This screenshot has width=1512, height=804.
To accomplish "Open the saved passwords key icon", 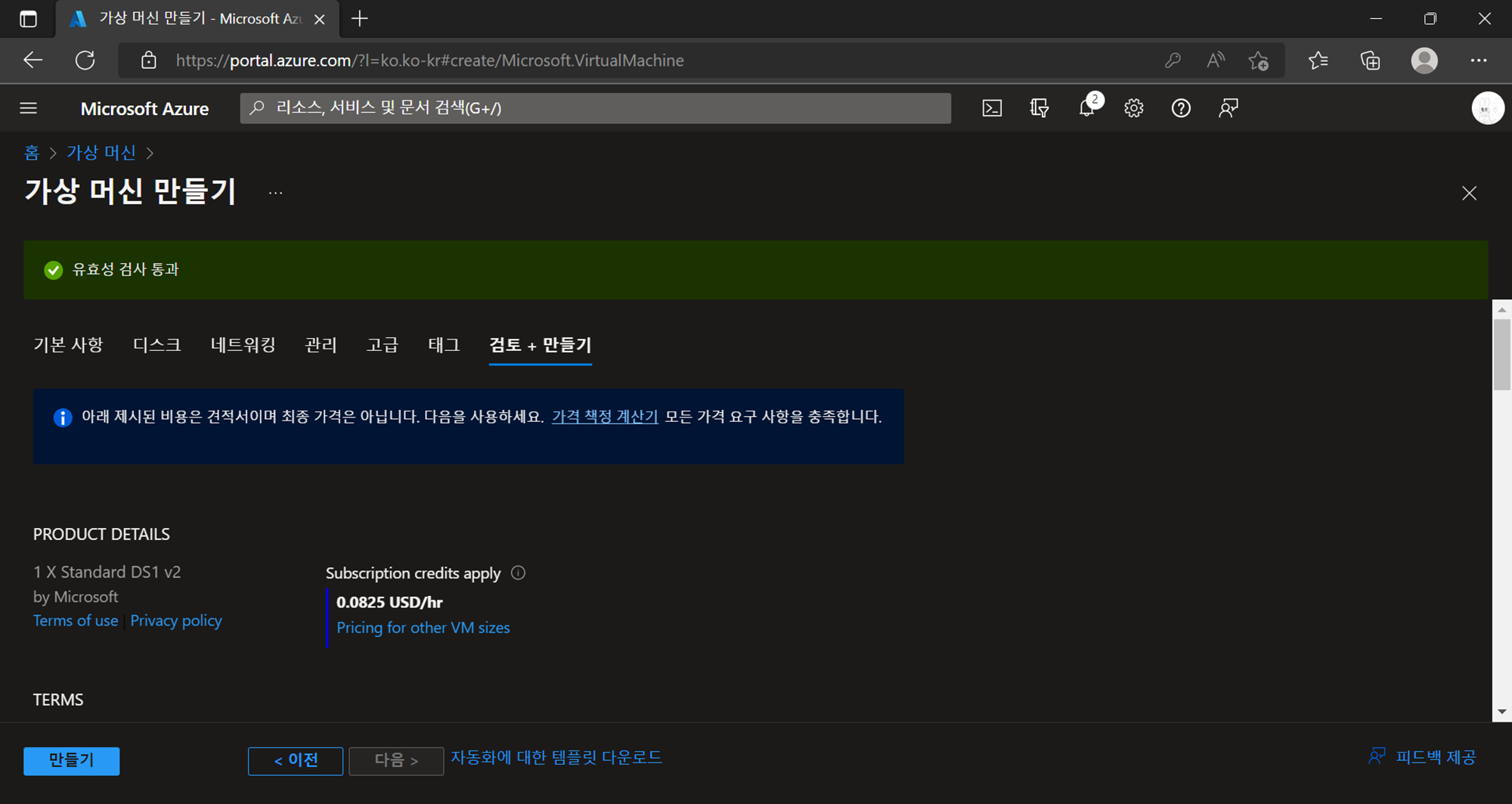I will coord(1173,61).
